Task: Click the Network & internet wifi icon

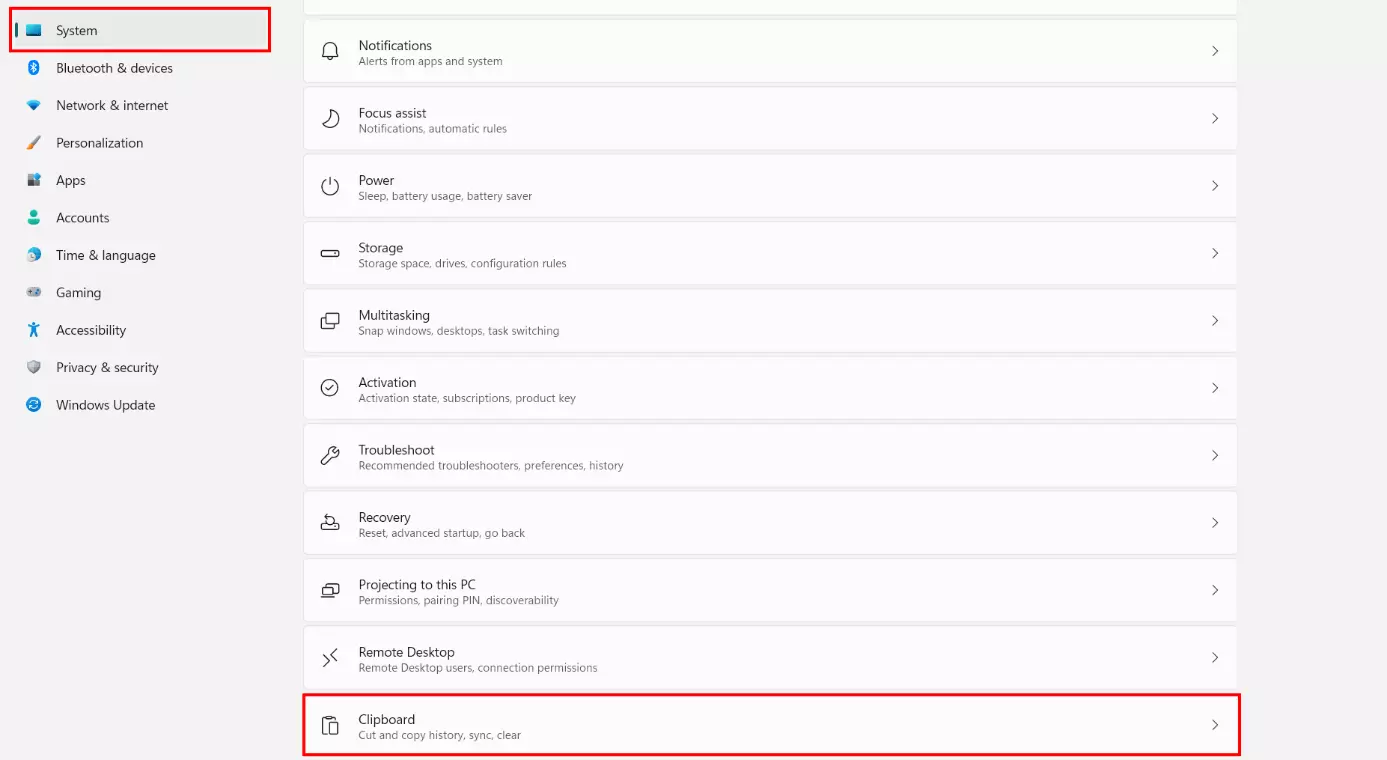Action: (34, 105)
